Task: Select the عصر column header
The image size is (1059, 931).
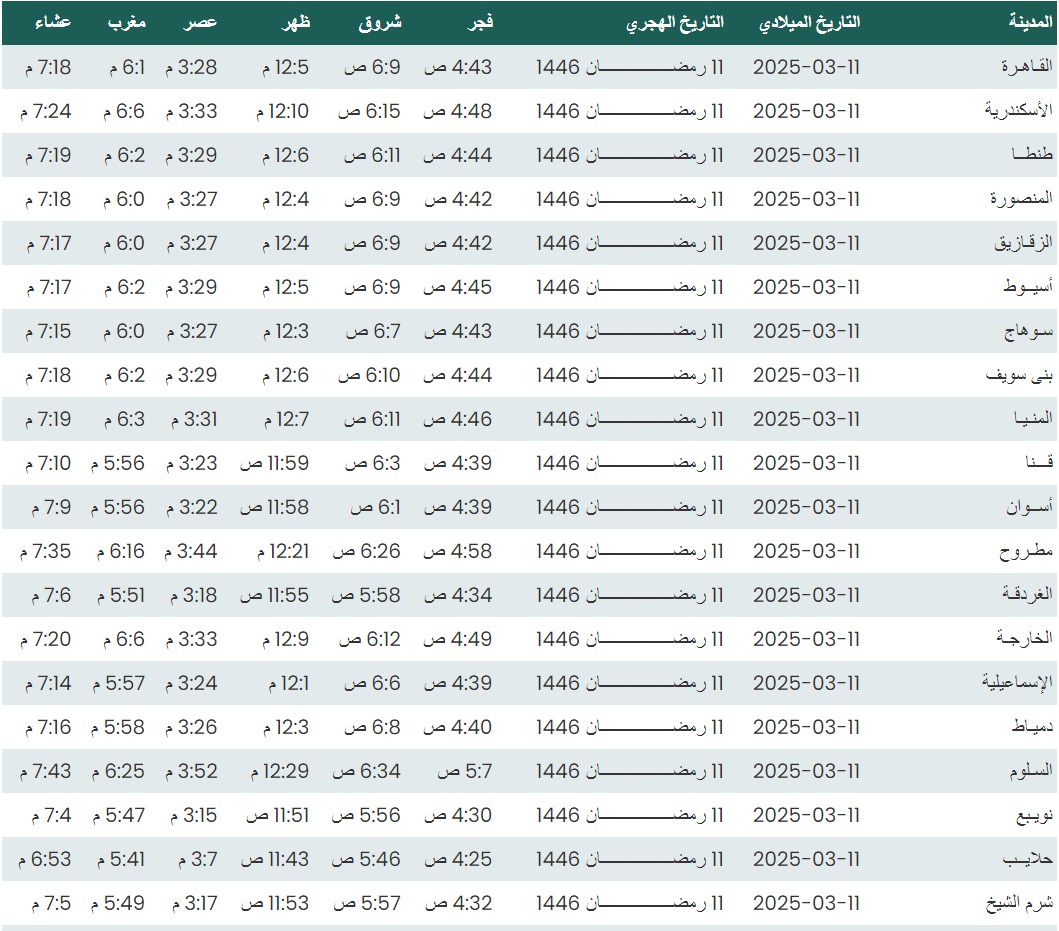Action: click(x=204, y=22)
